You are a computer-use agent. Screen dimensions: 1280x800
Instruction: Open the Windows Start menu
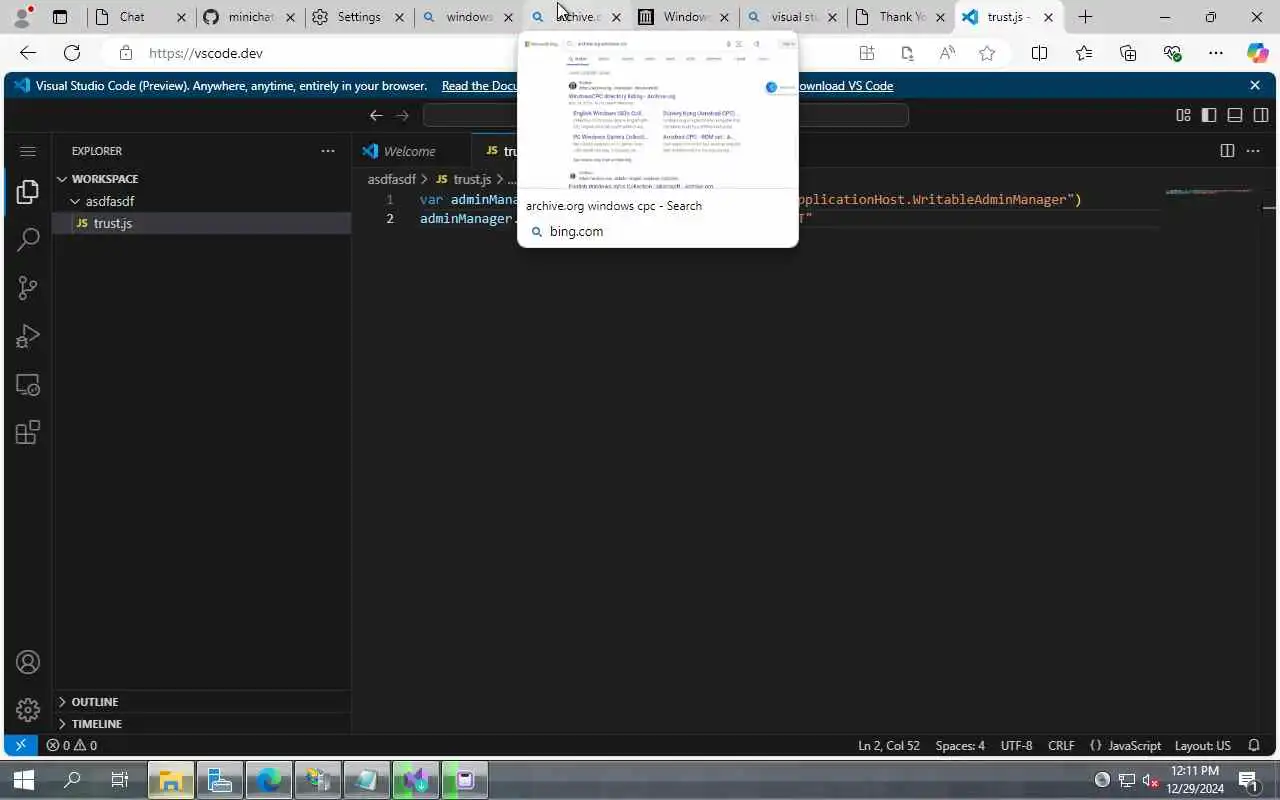(x=24, y=780)
